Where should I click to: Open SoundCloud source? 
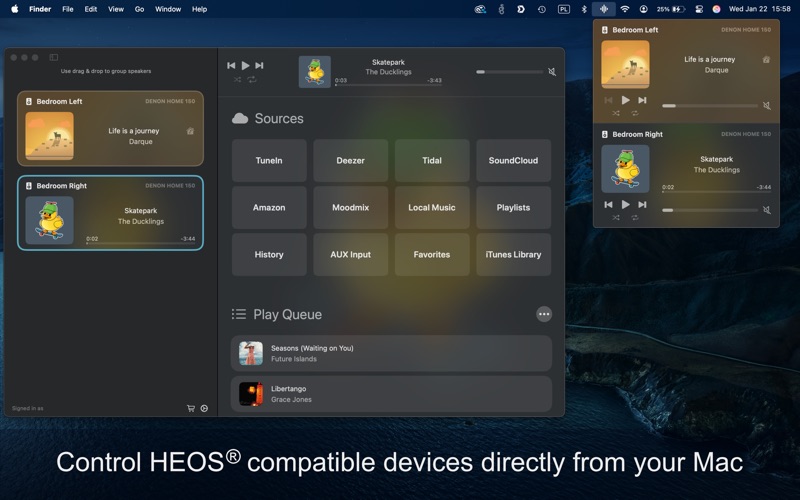click(x=514, y=160)
